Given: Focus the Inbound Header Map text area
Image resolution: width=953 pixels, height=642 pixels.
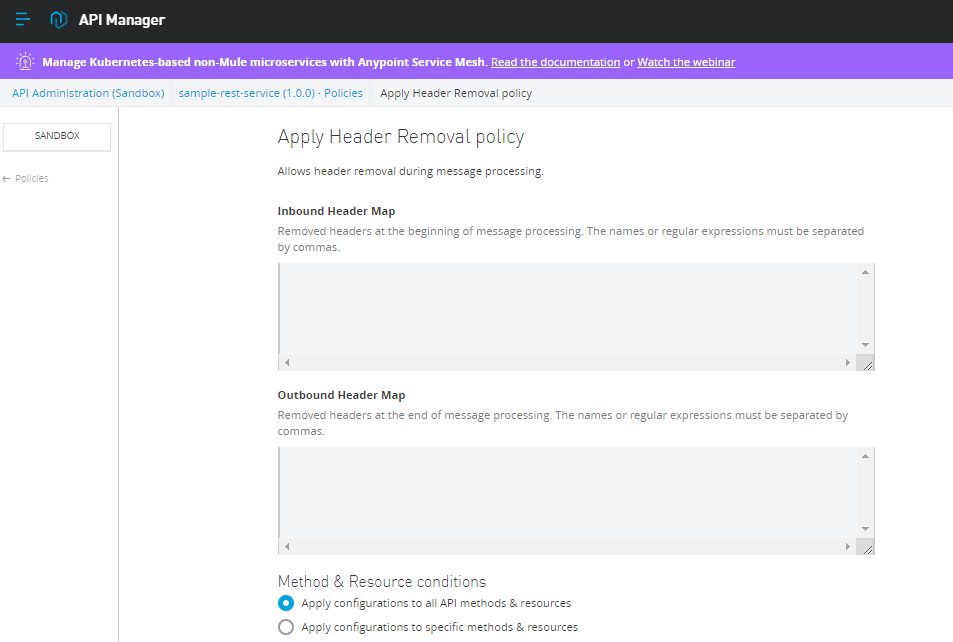Looking at the screenshot, I should click(x=568, y=309).
